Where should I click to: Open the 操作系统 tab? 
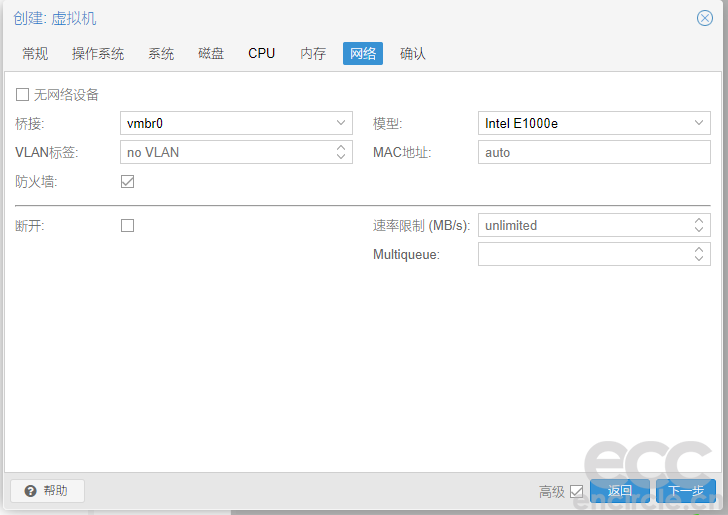[x=98, y=53]
